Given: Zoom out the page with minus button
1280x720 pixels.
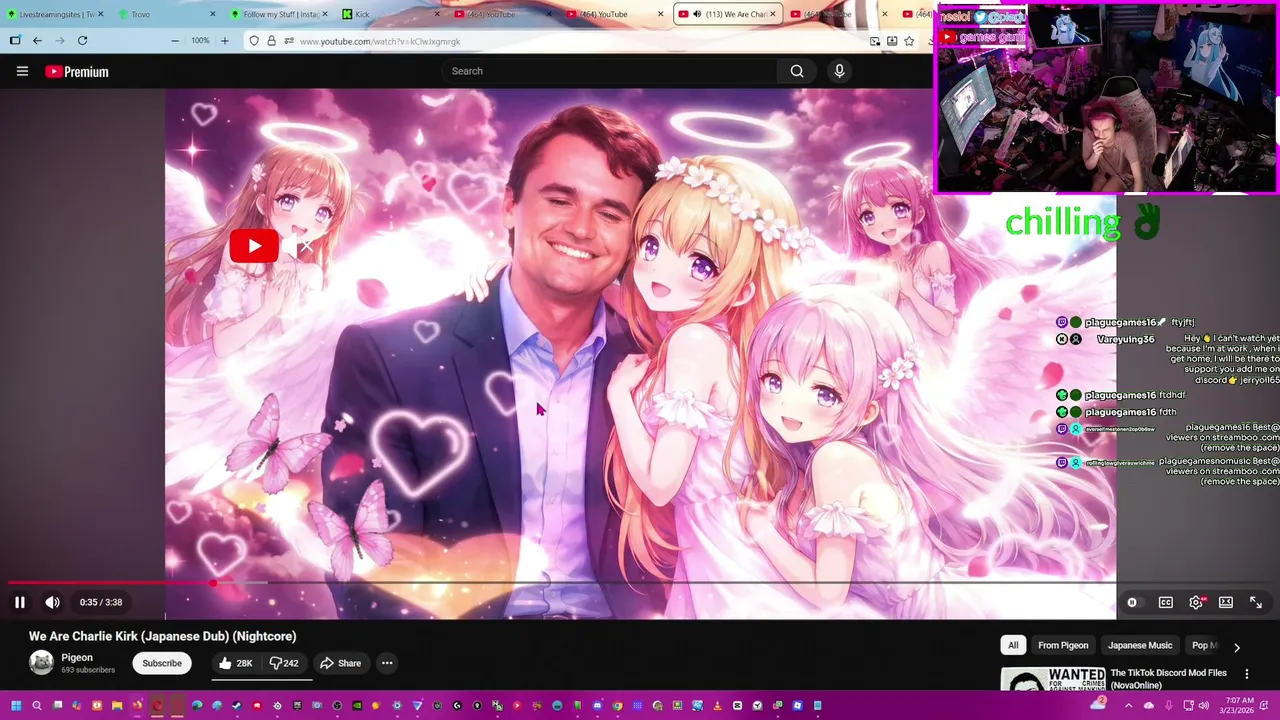Looking at the screenshot, I should point(175,41).
